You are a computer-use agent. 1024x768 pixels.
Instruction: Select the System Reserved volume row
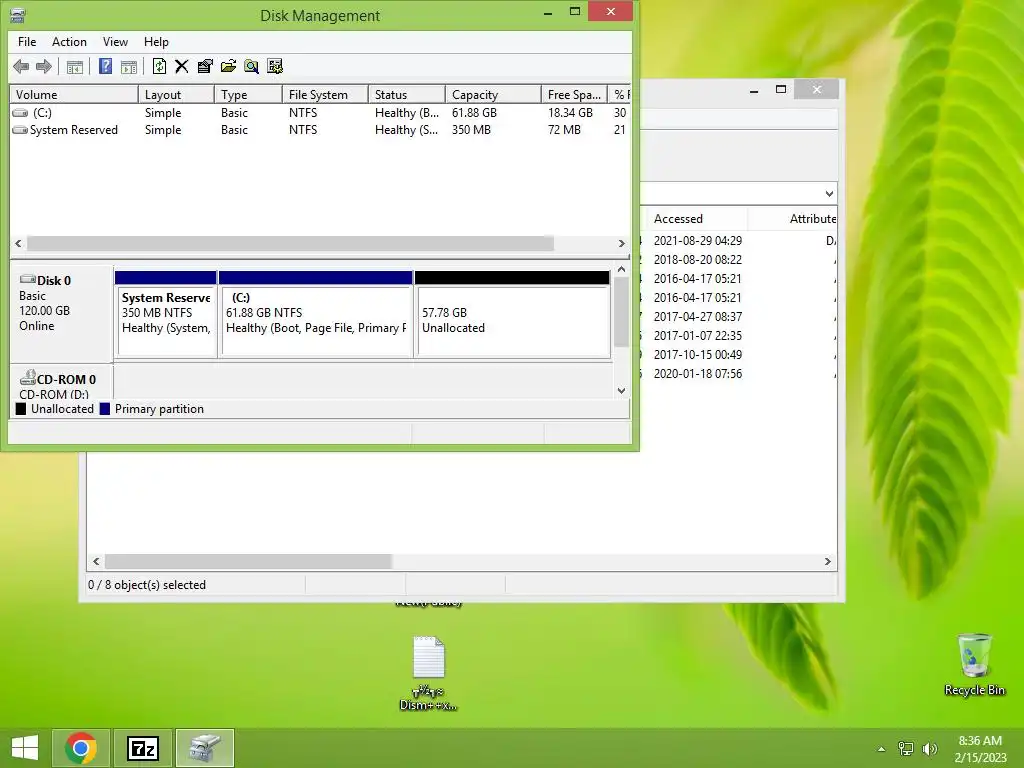point(320,130)
